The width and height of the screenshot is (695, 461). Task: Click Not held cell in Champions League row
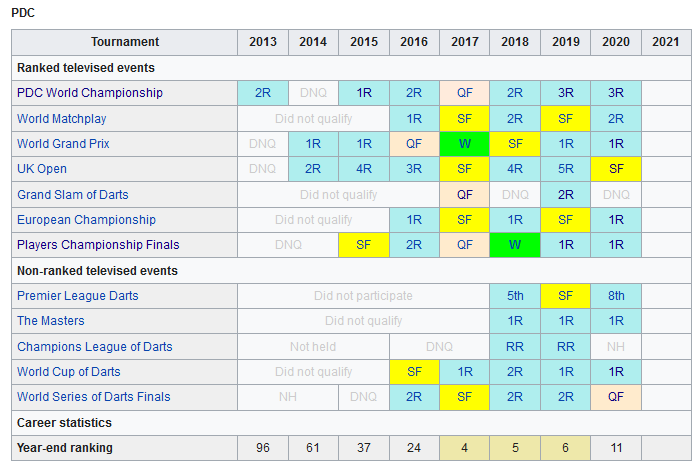point(313,347)
